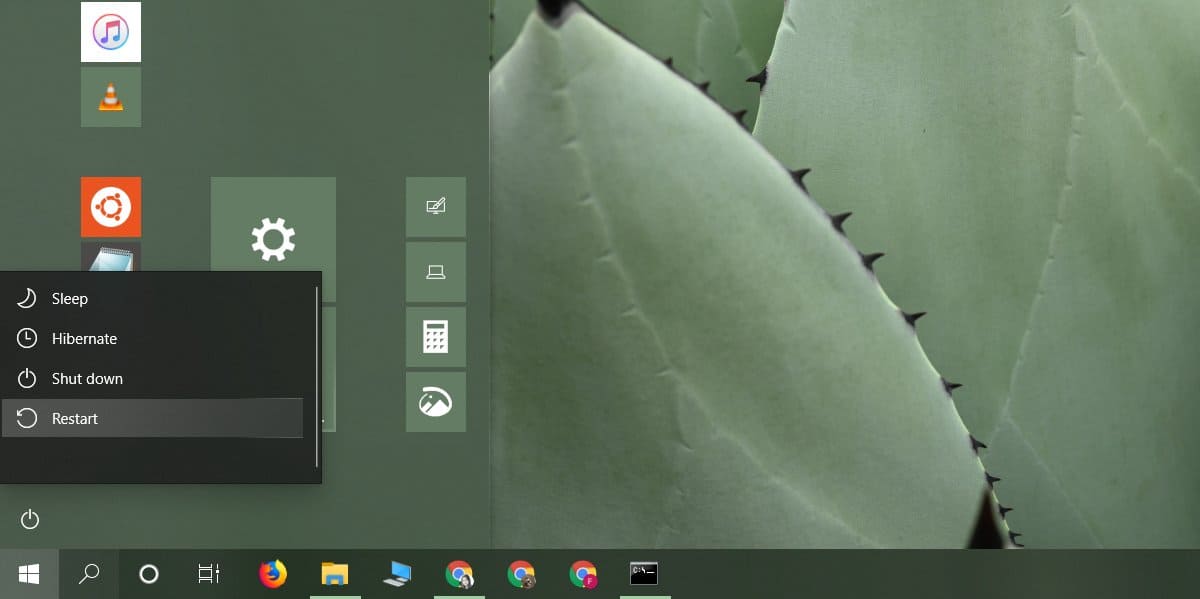Open Task View from the taskbar
1200x599 pixels.
coord(207,574)
